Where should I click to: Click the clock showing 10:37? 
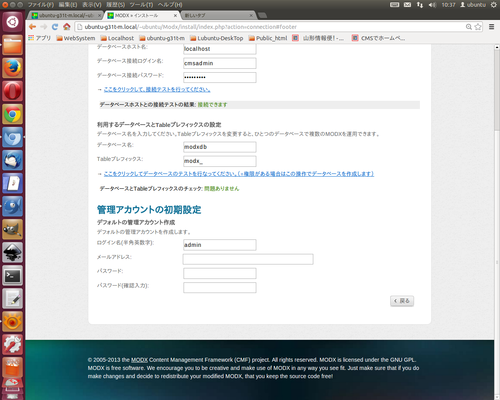point(448,5)
